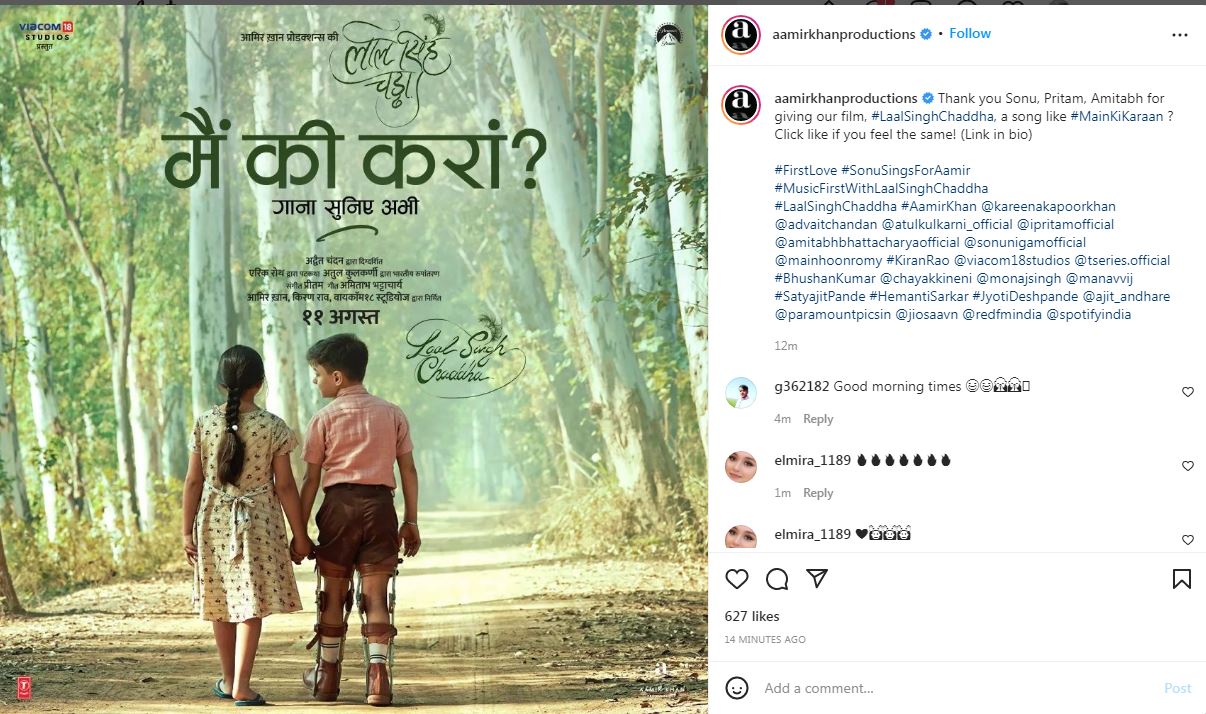Like the post with the heart icon
The height and width of the screenshot is (714, 1206).
[737, 579]
